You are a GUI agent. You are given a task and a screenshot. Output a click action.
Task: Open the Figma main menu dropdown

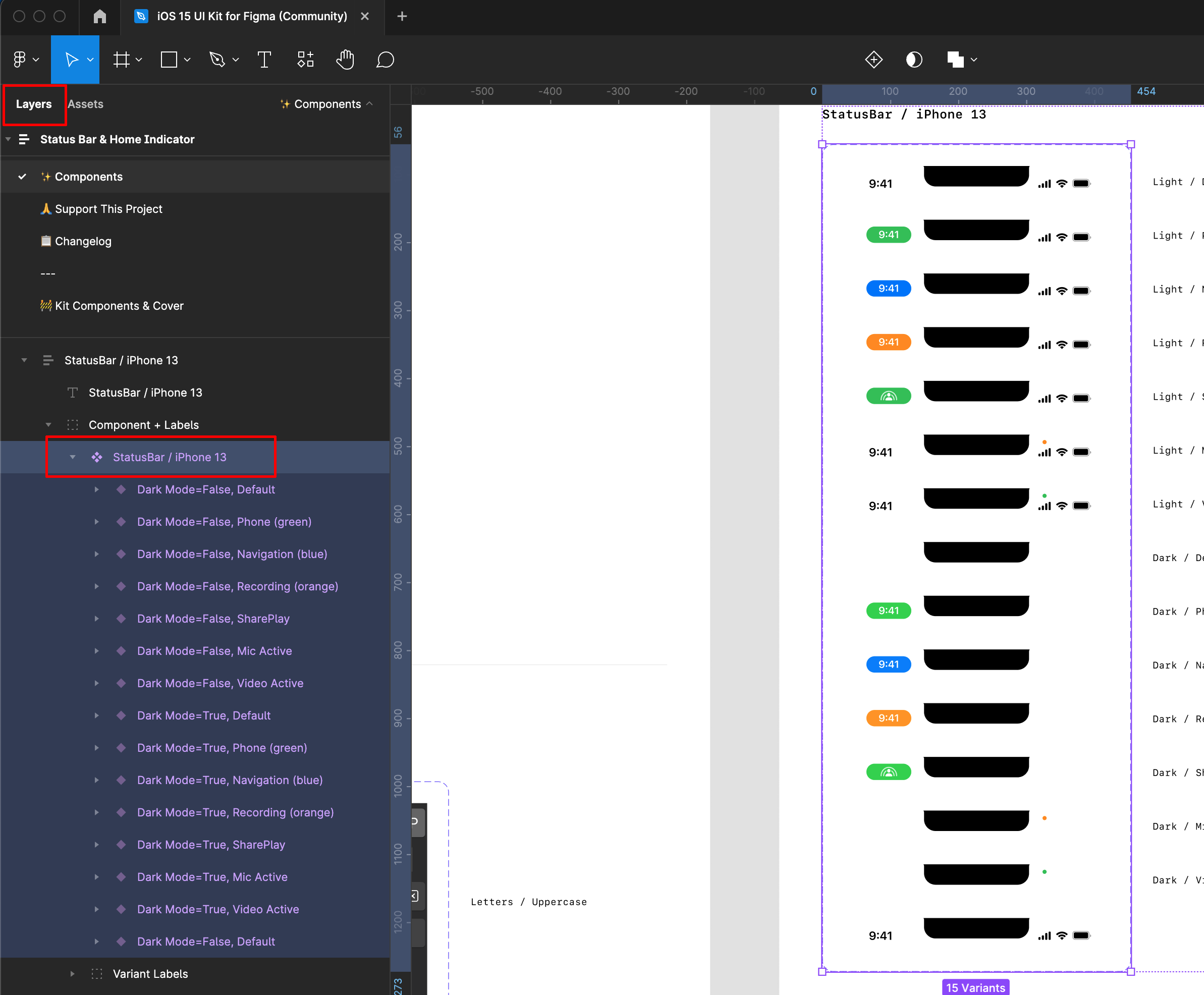point(26,60)
